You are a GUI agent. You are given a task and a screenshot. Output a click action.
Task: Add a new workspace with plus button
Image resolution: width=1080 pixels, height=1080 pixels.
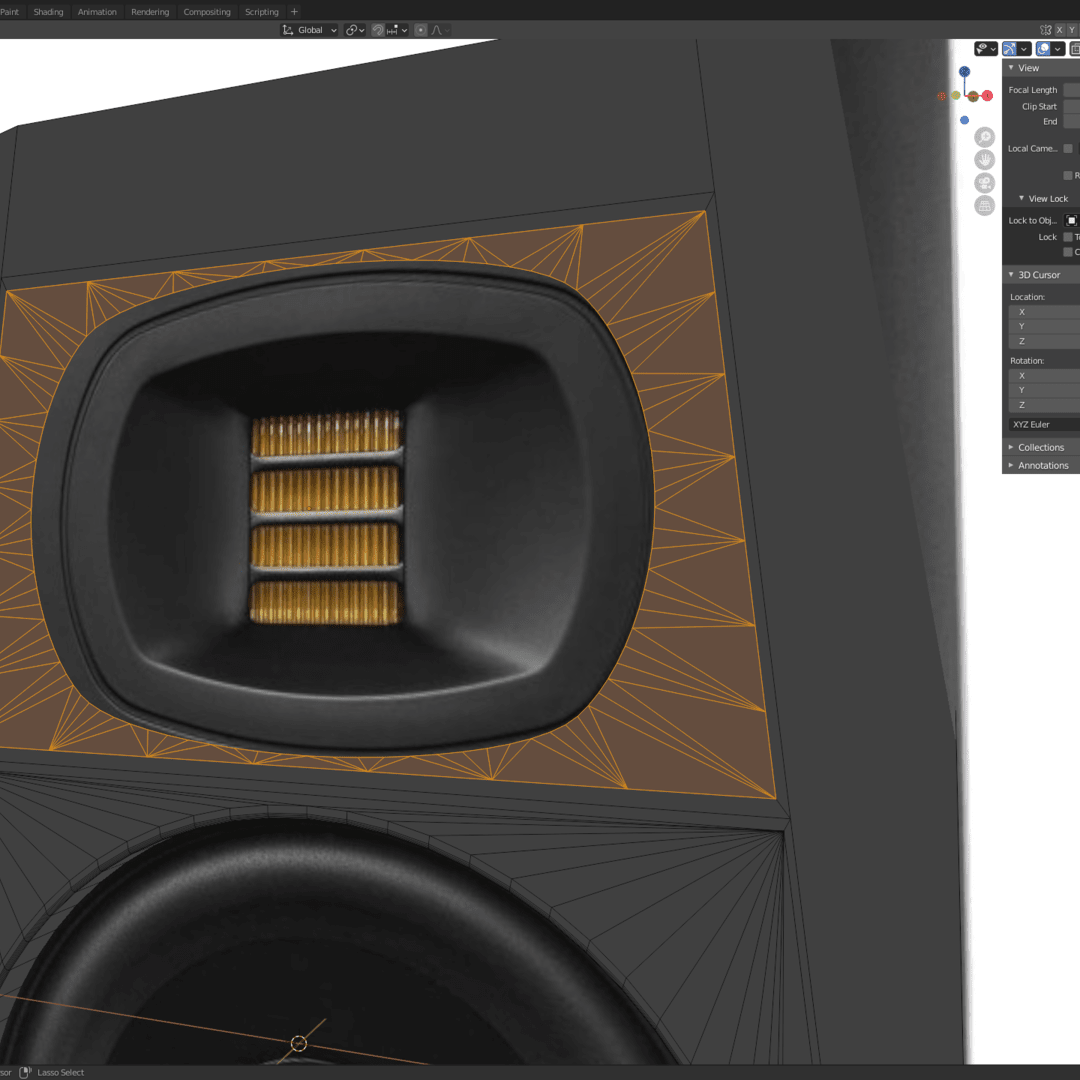pyautogui.click(x=294, y=12)
